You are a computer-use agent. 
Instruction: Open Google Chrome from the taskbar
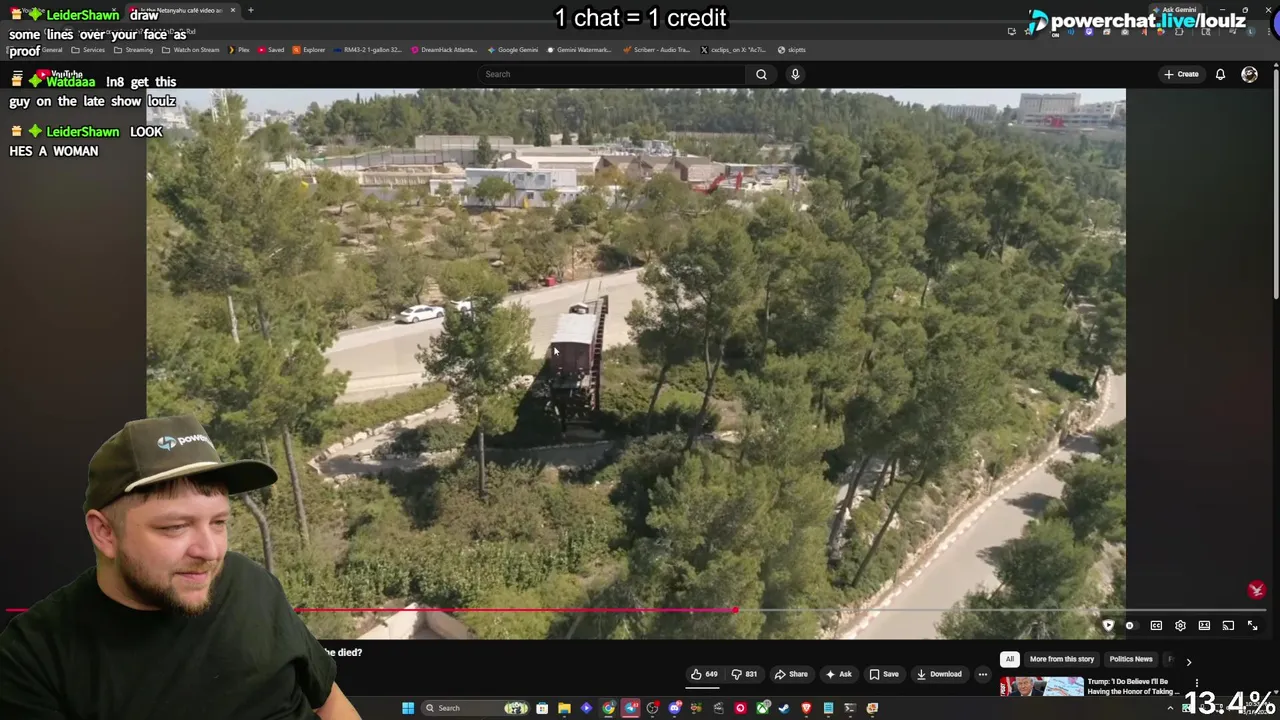click(608, 708)
